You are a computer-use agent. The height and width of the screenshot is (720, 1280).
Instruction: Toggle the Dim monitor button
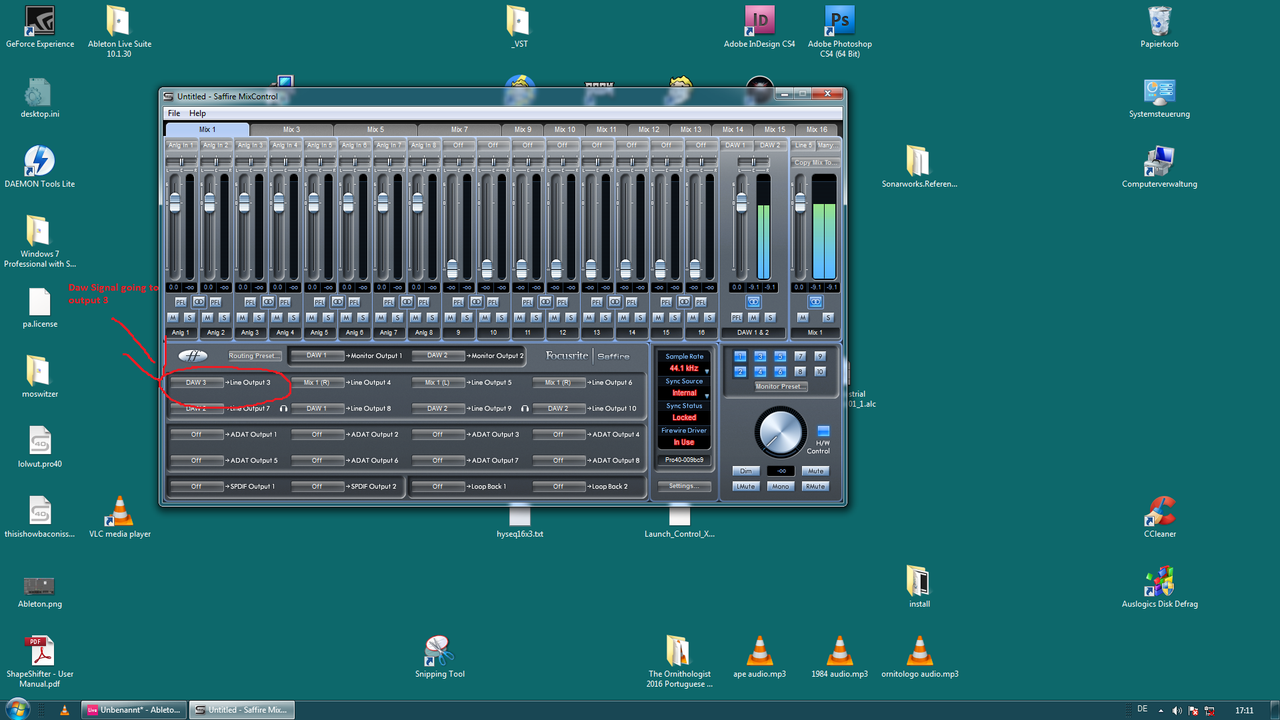point(745,471)
